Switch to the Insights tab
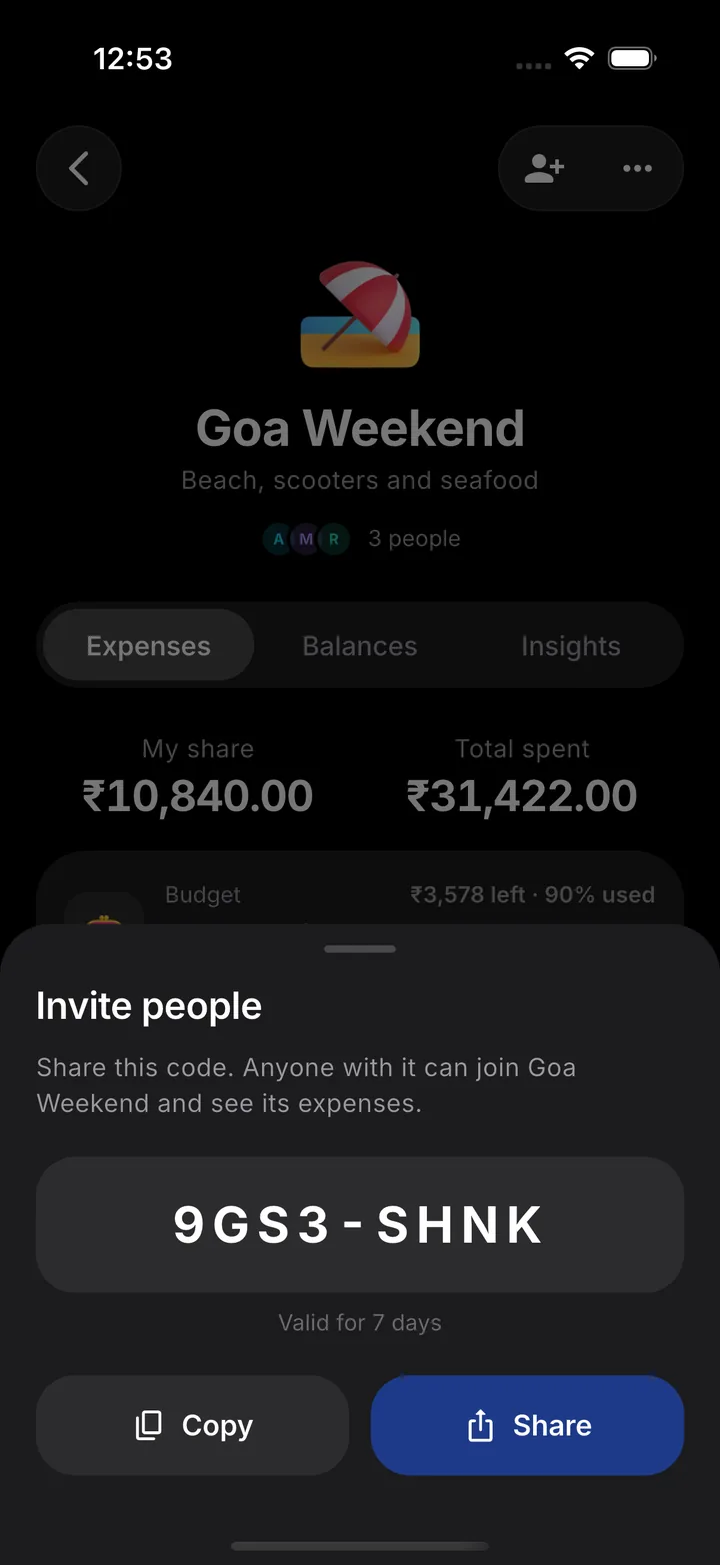The height and width of the screenshot is (1565, 720). pos(571,646)
